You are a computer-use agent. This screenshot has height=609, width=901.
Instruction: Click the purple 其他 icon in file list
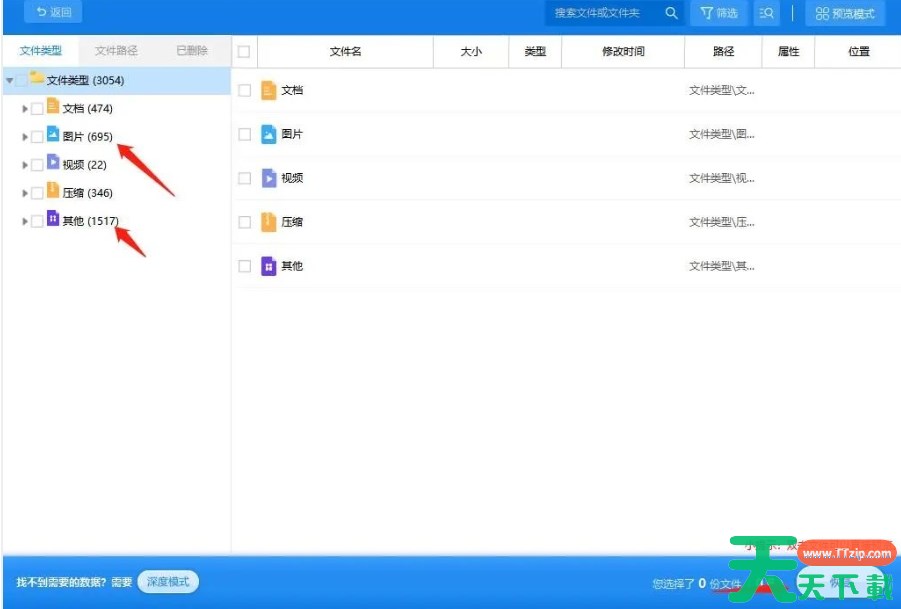(268, 266)
